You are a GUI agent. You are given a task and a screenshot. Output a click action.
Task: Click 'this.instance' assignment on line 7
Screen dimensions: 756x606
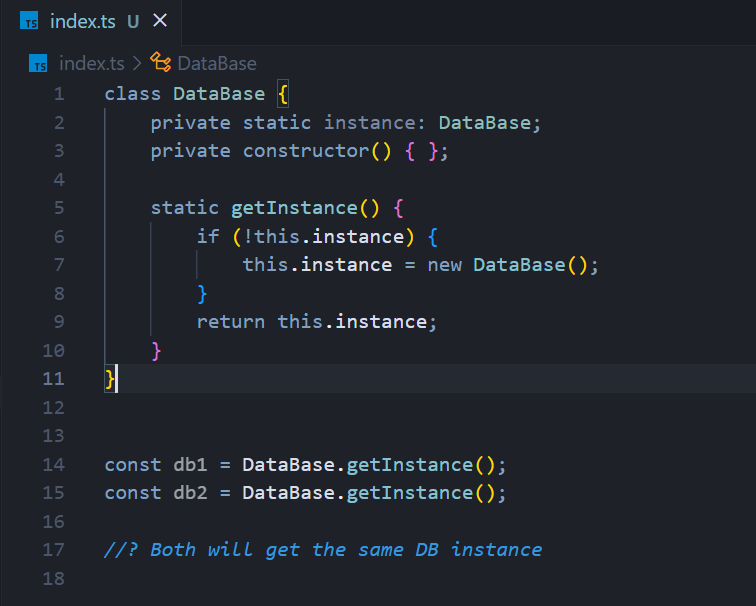tap(317, 265)
